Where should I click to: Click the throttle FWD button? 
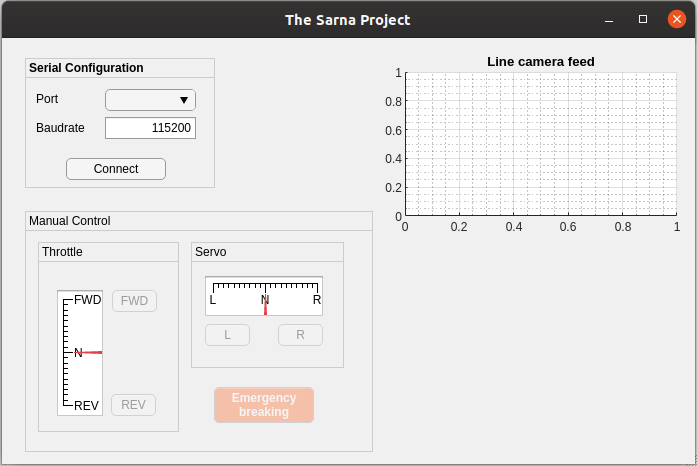click(x=134, y=300)
